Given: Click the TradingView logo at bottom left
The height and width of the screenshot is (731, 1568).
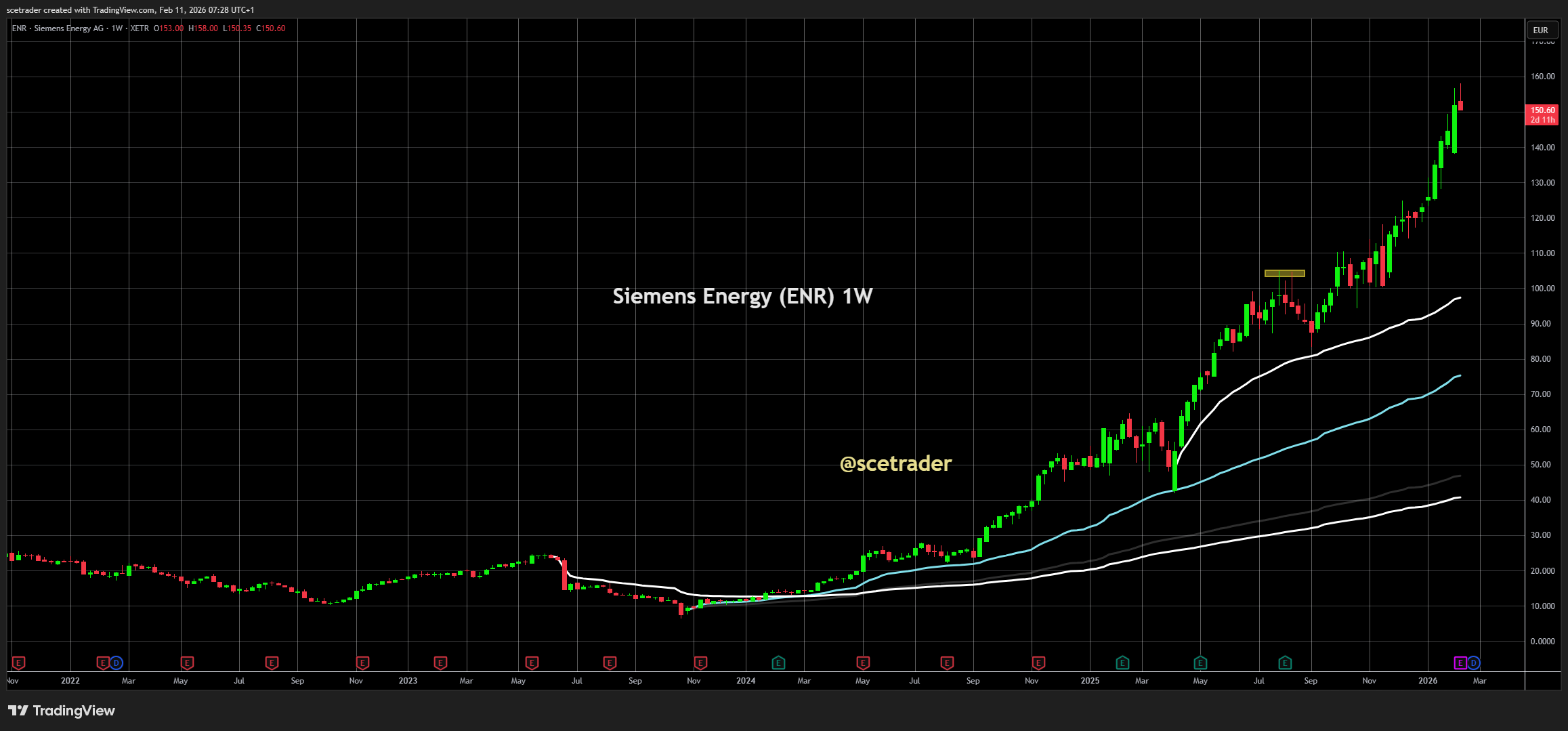Looking at the screenshot, I should (62, 711).
